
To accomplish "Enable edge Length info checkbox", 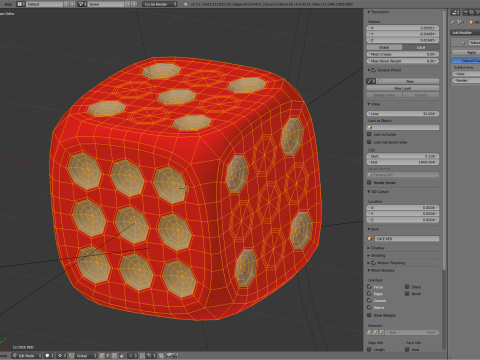I will tap(369, 349).
